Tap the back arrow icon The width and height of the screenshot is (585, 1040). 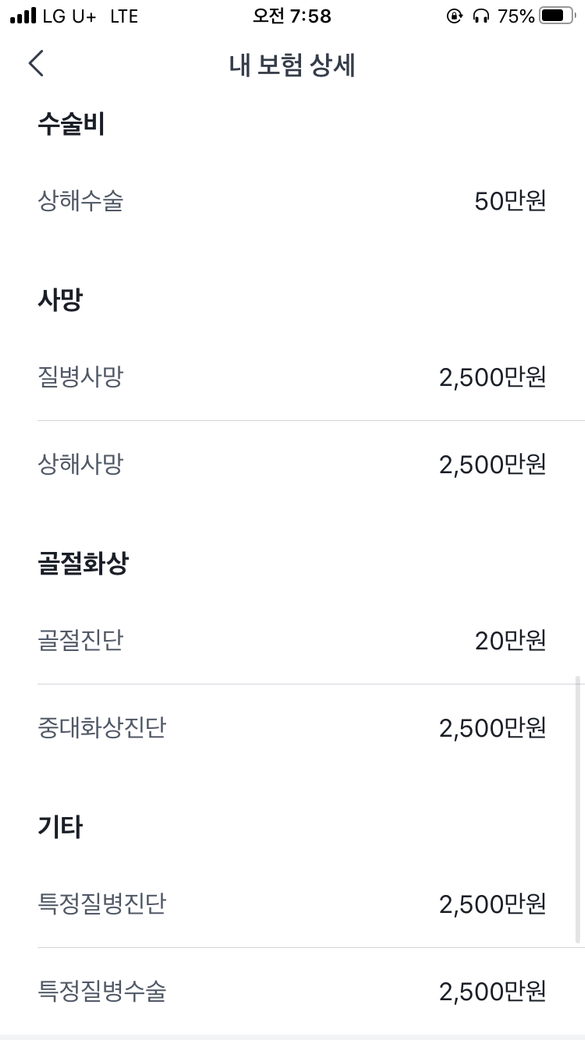click(x=36, y=64)
